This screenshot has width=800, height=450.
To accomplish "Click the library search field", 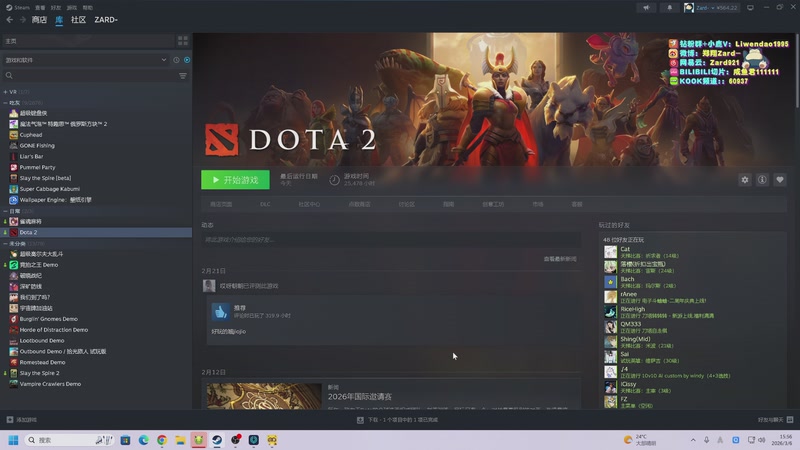I will (90, 76).
